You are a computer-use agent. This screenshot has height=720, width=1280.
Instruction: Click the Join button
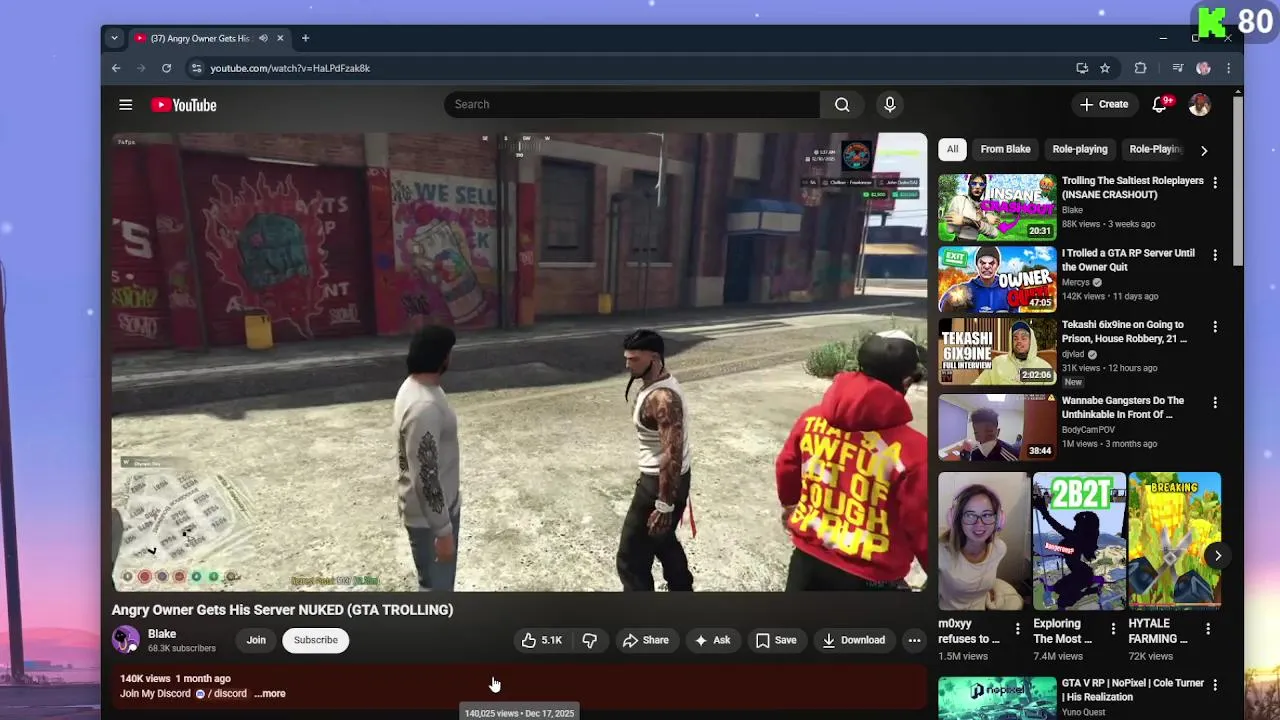pos(256,640)
